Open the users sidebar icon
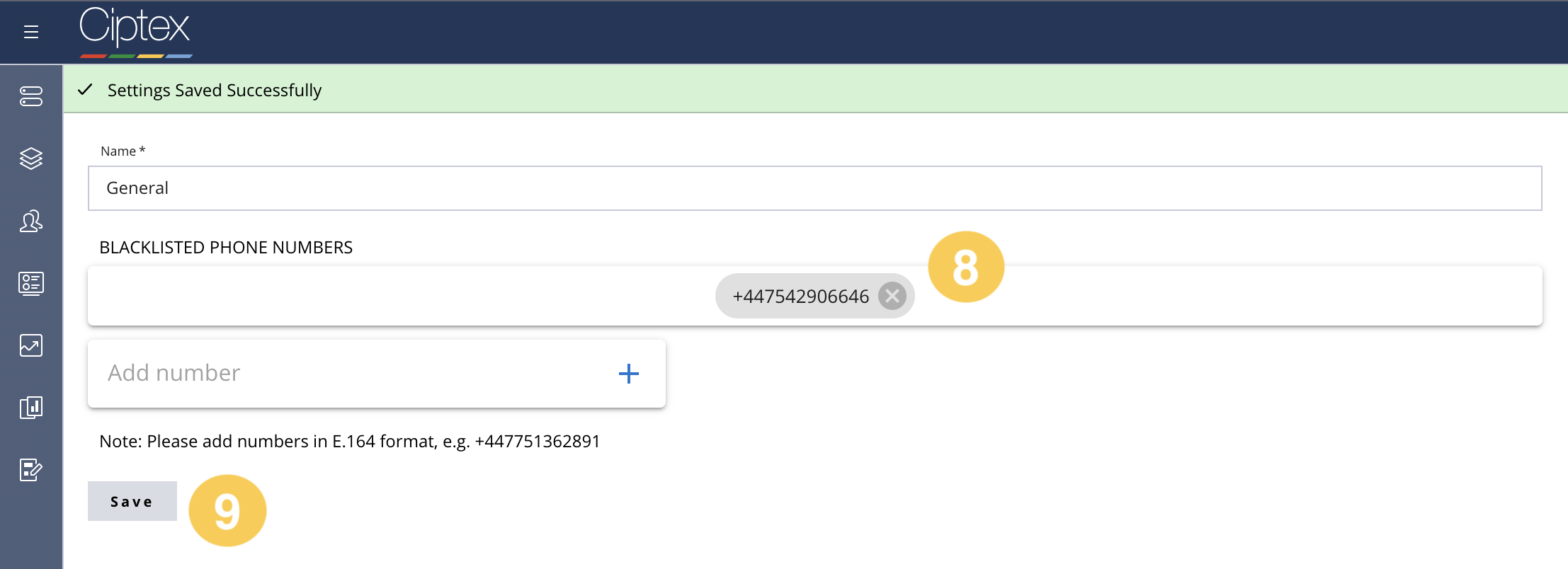This screenshot has width=1568, height=569. click(x=31, y=221)
